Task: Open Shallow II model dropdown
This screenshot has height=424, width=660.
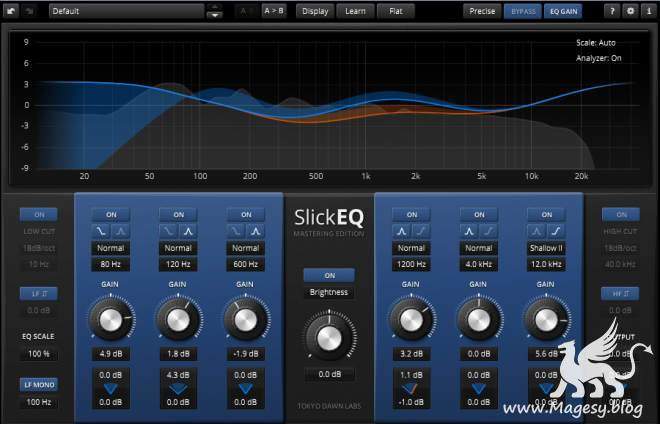Action: tap(546, 248)
